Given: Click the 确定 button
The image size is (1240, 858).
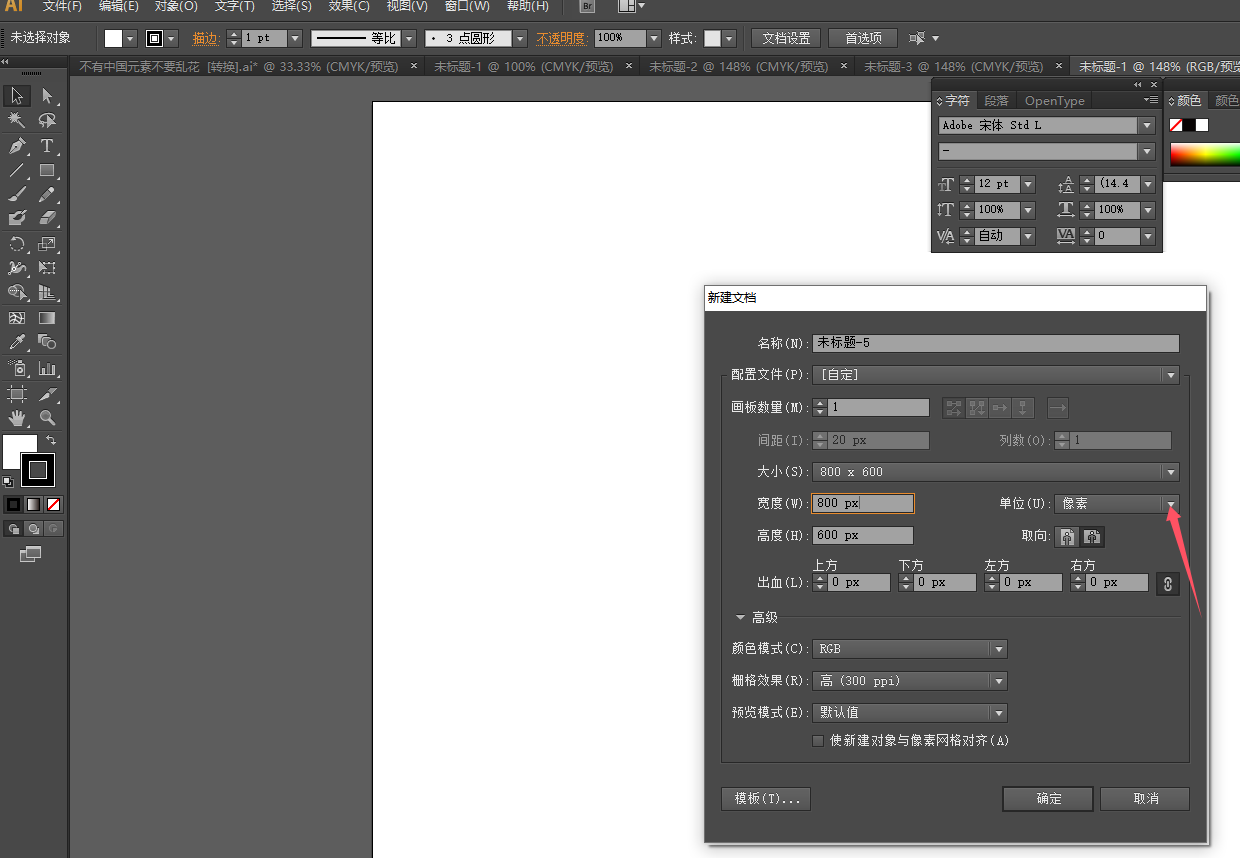Looking at the screenshot, I should pos(1047,799).
